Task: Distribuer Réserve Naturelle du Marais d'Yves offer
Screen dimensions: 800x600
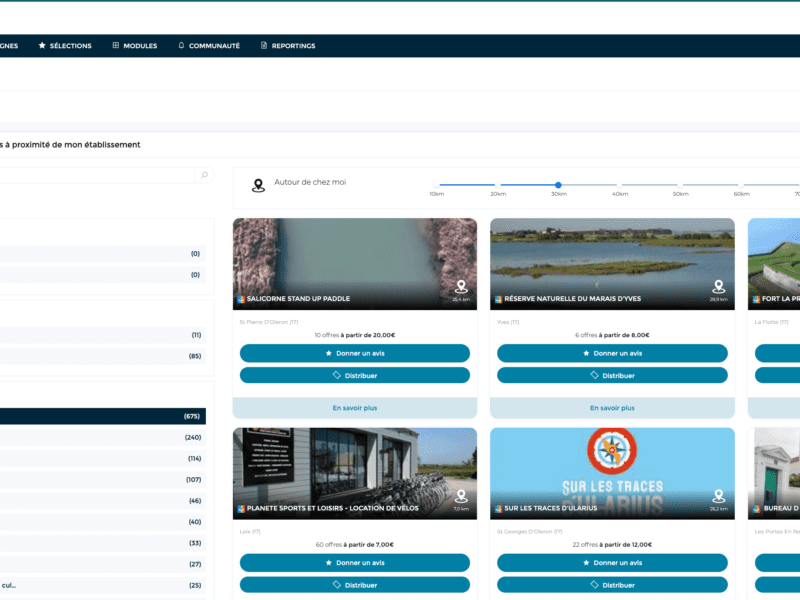Action: point(612,376)
